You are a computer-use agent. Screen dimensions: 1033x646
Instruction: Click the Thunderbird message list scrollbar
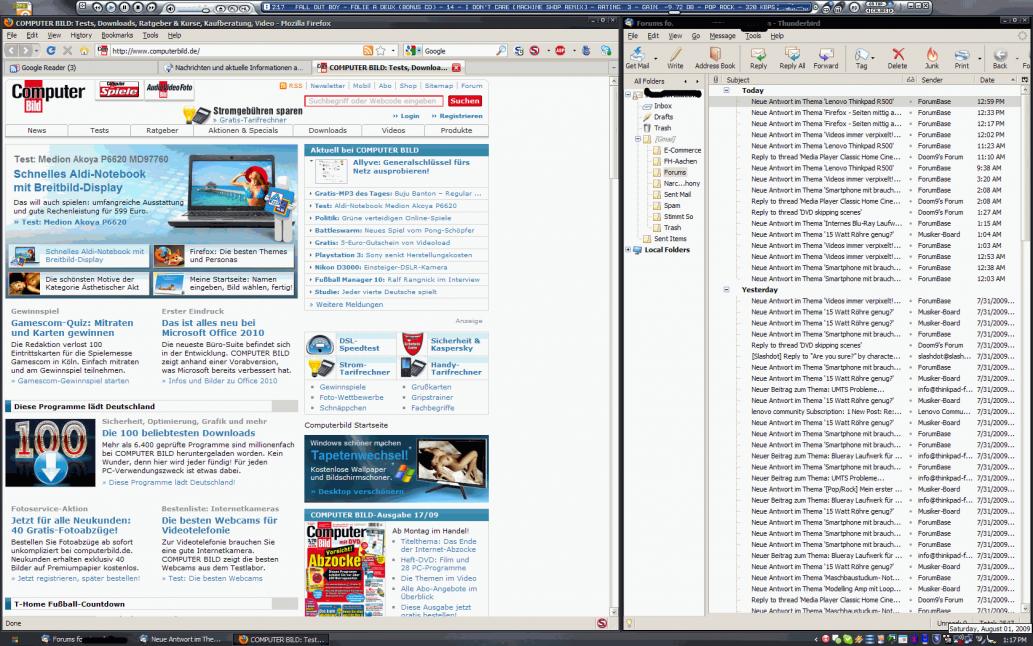point(1025,349)
